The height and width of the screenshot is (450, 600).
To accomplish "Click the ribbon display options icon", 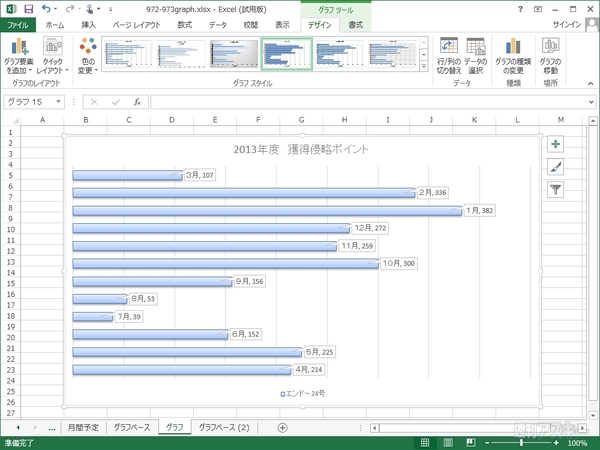I will [x=538, y=9].
